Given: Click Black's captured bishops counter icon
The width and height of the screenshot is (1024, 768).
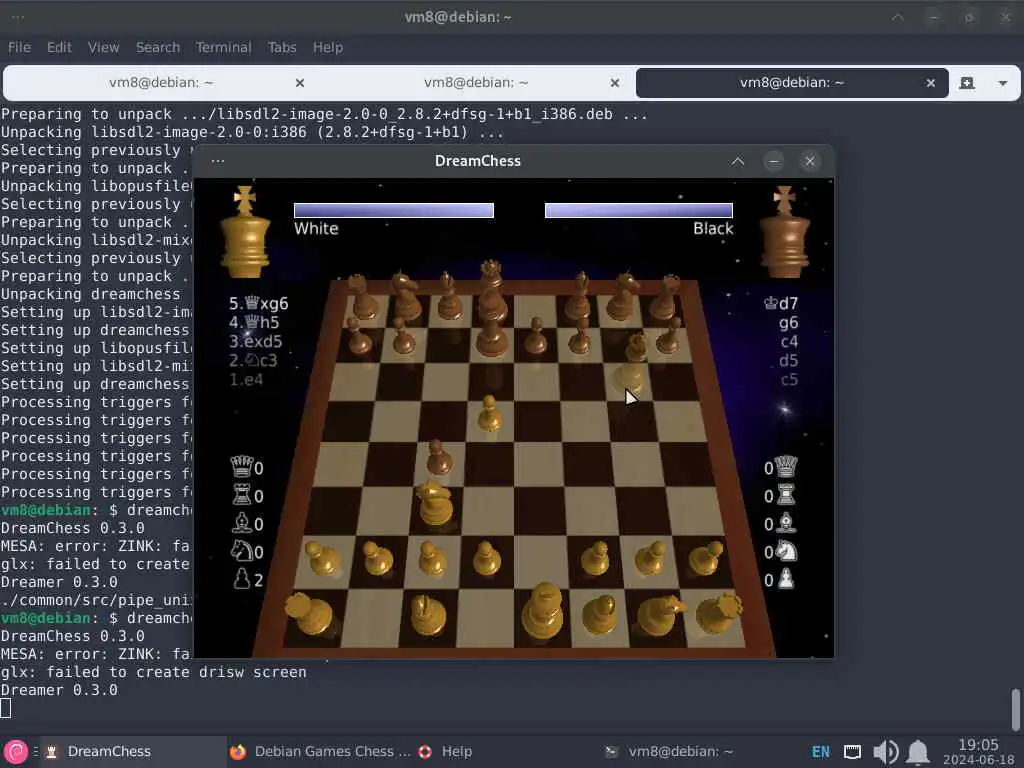Looking at the screenshot, I should point(786,523).
